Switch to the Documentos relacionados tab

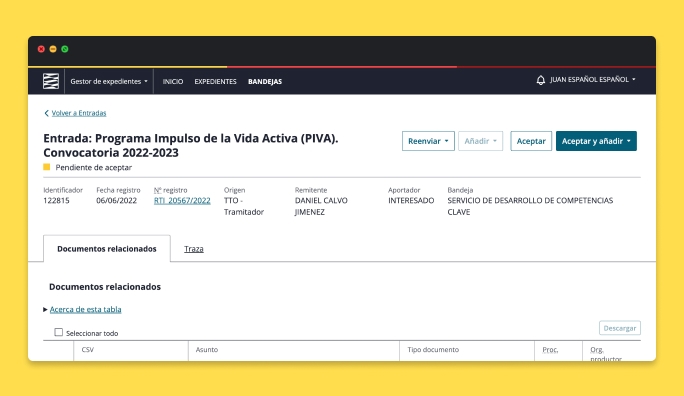107,249
